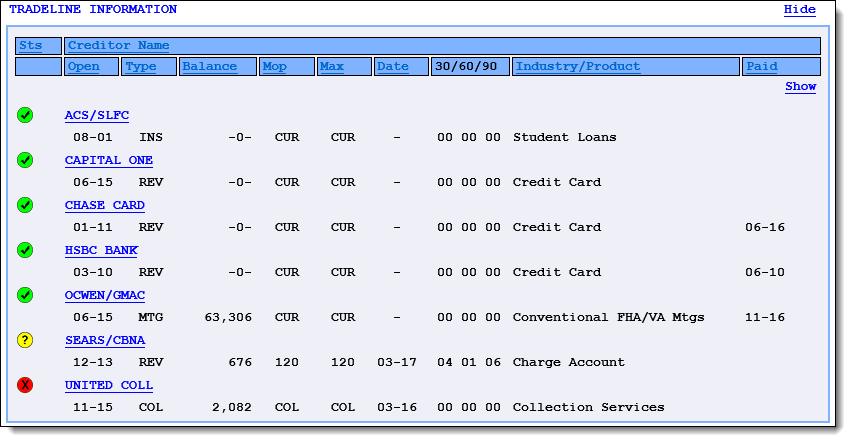The width and height of the screenshot is (851, 442).
Task: Click the 12-13 open date for SEARS/CBNA
Action: [93, 363]
